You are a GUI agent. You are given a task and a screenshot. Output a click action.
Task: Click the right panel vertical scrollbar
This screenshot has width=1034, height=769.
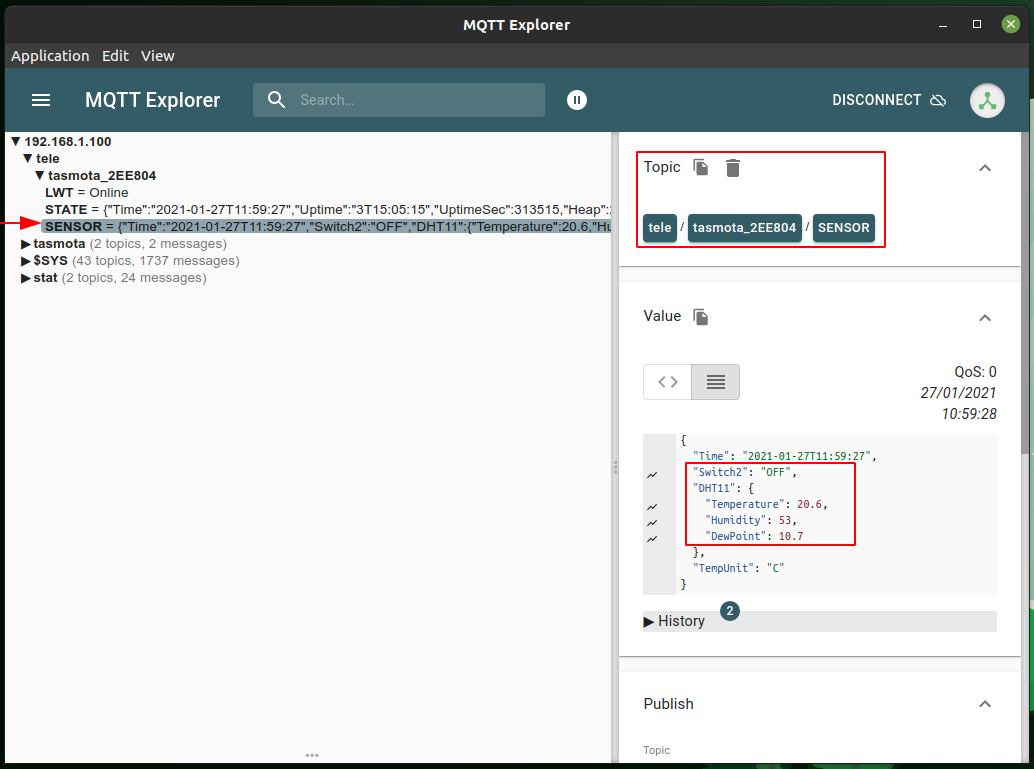point(1025,293)
